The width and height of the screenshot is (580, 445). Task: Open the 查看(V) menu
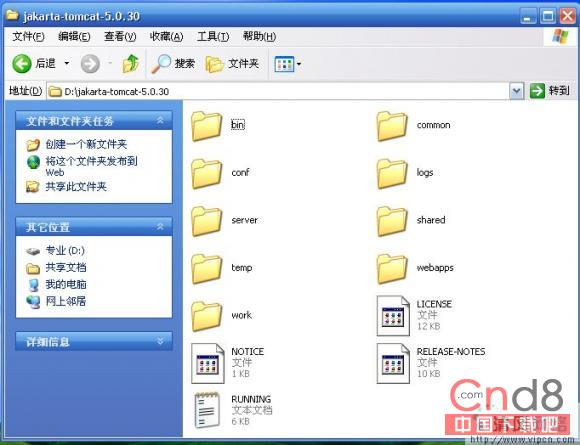pos(120,37)
